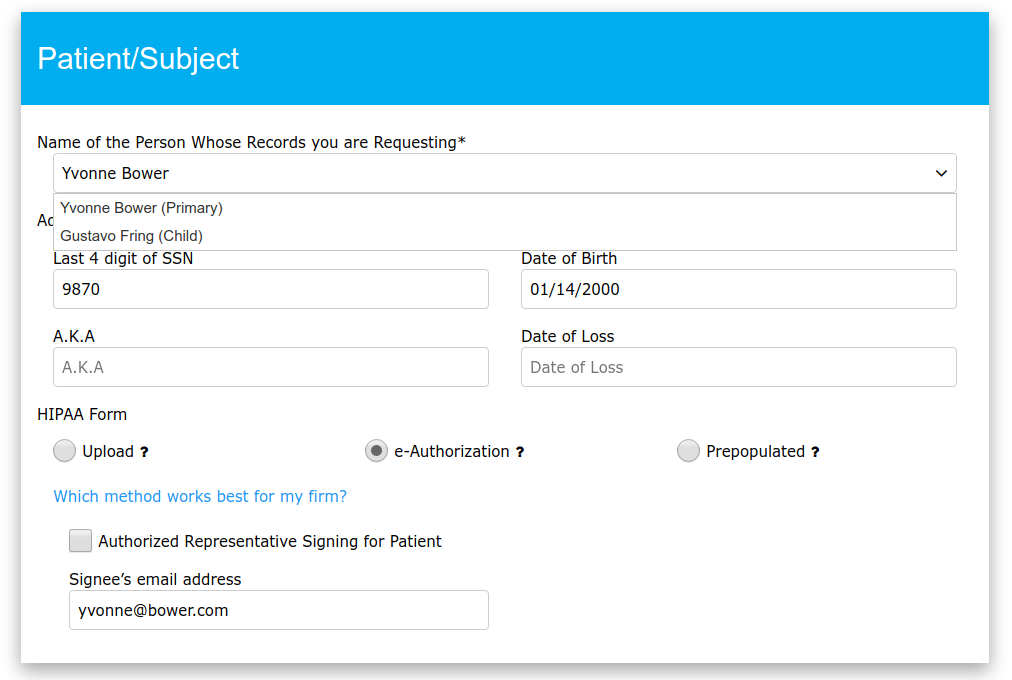Focus the Date of Birth field

(737, 288)
